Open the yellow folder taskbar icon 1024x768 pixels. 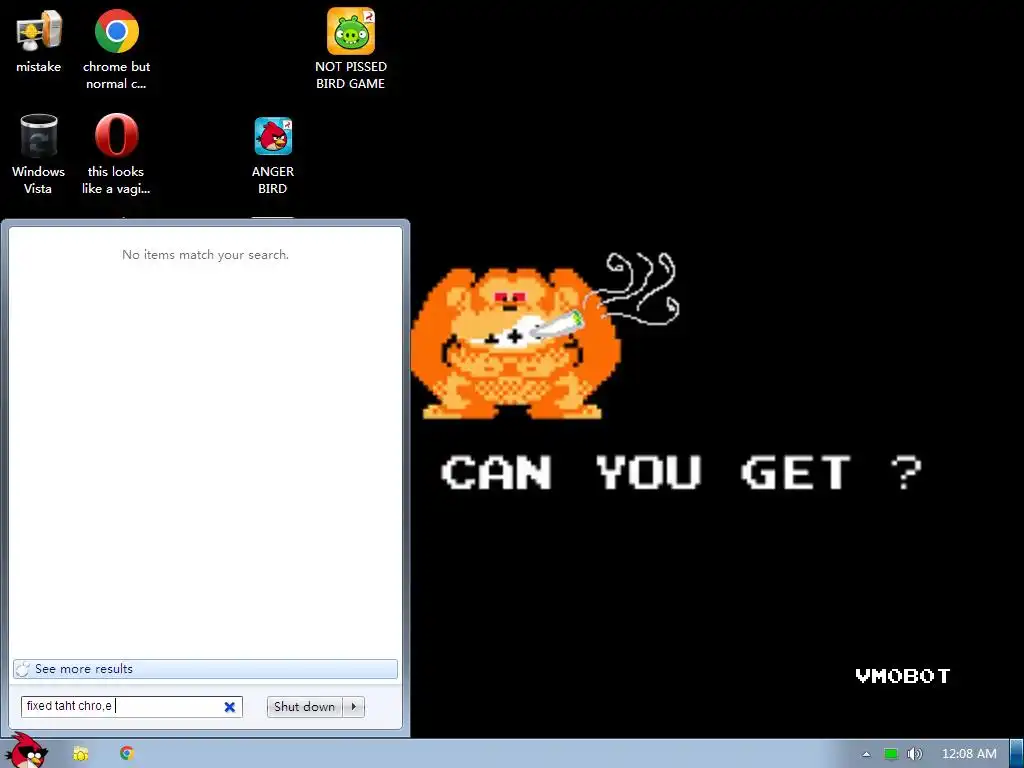pyautogui.click(x=80, y=754)
